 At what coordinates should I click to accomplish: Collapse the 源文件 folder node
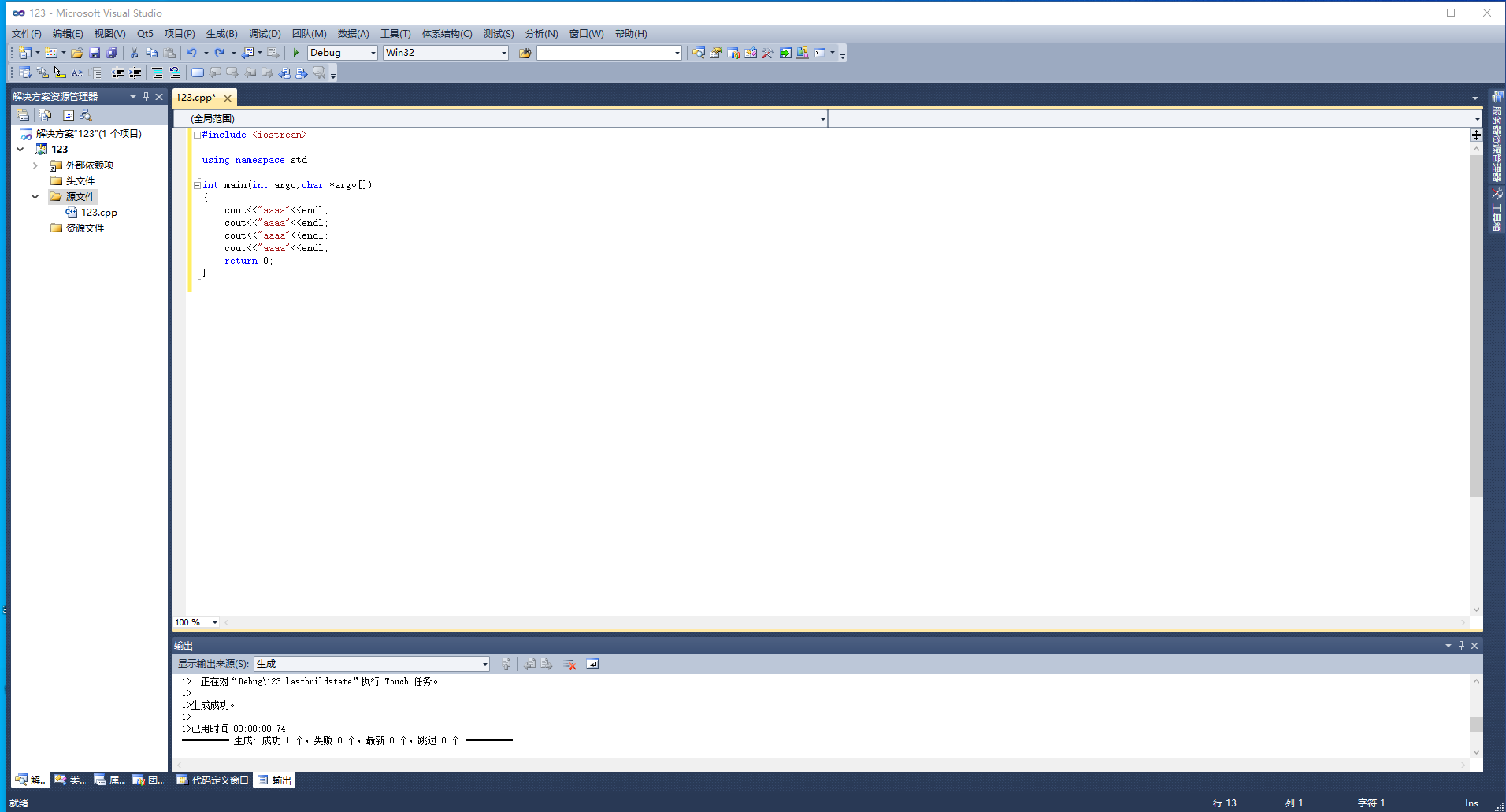(x=35, y=197)
